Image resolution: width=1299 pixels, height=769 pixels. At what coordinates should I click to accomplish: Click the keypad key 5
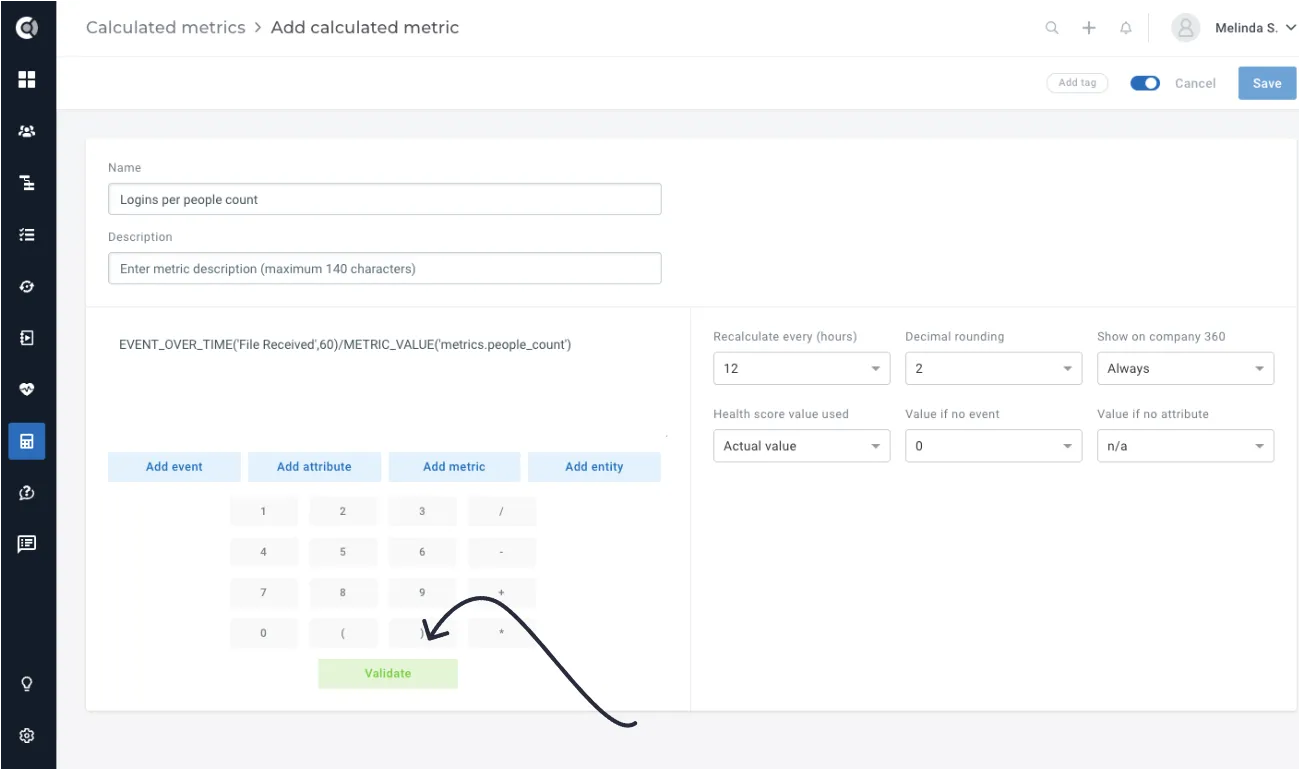pos(343,552)
